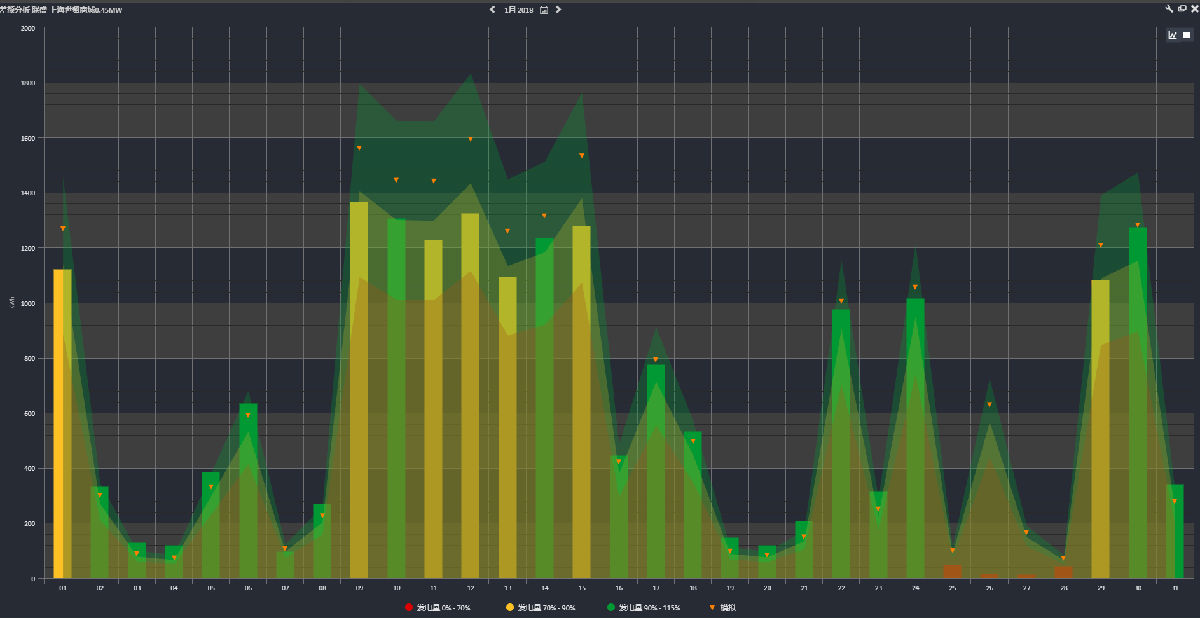Select the green bar for day 06

[248, 491]
